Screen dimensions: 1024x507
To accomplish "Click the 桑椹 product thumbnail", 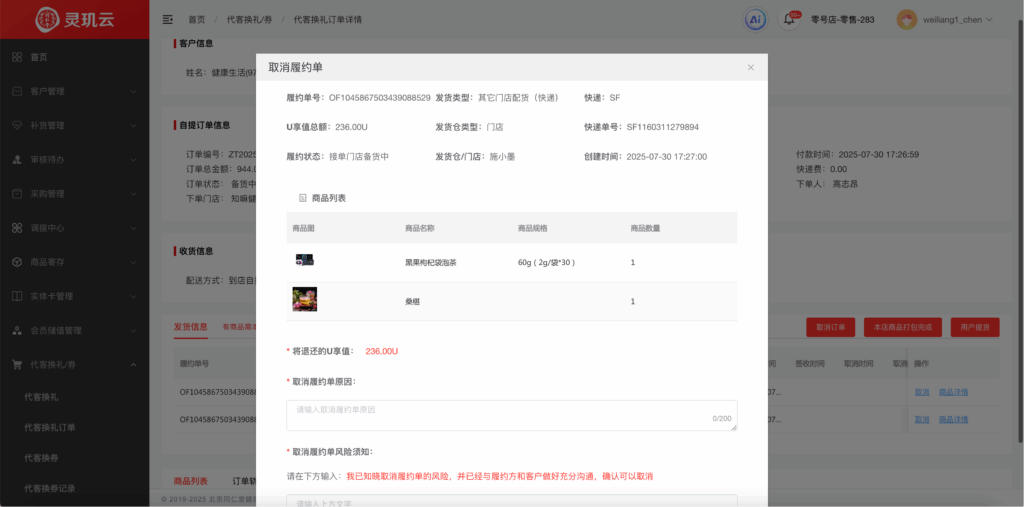I will pos(305,300).
